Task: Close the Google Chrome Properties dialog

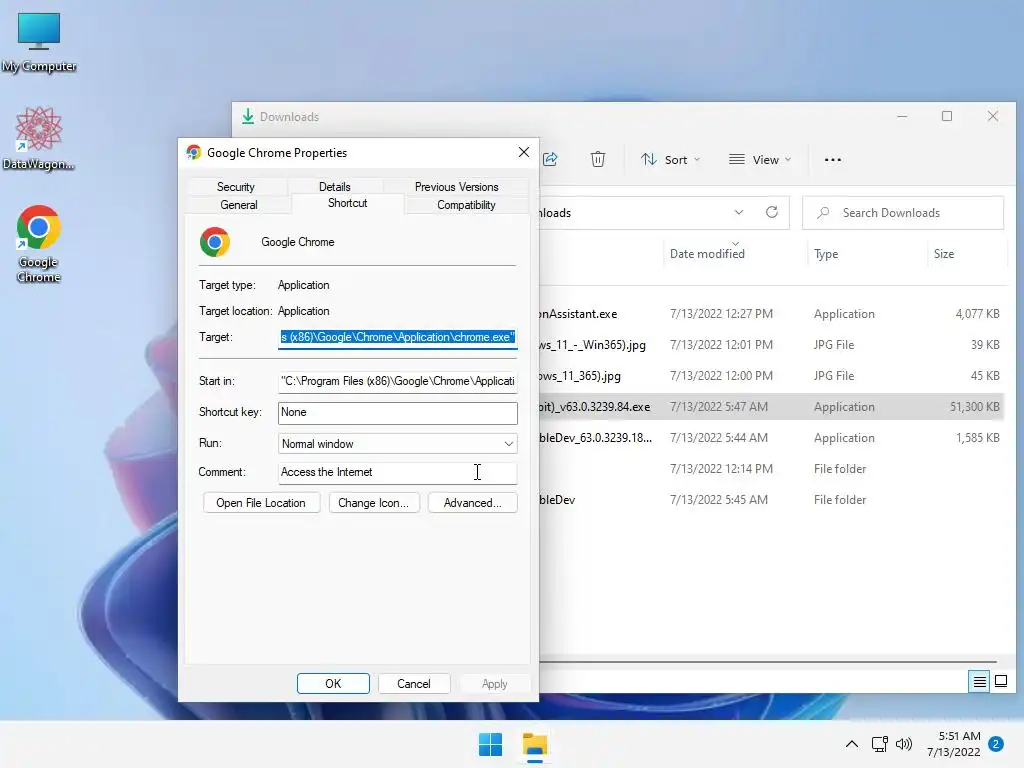Action: point(524,152)
